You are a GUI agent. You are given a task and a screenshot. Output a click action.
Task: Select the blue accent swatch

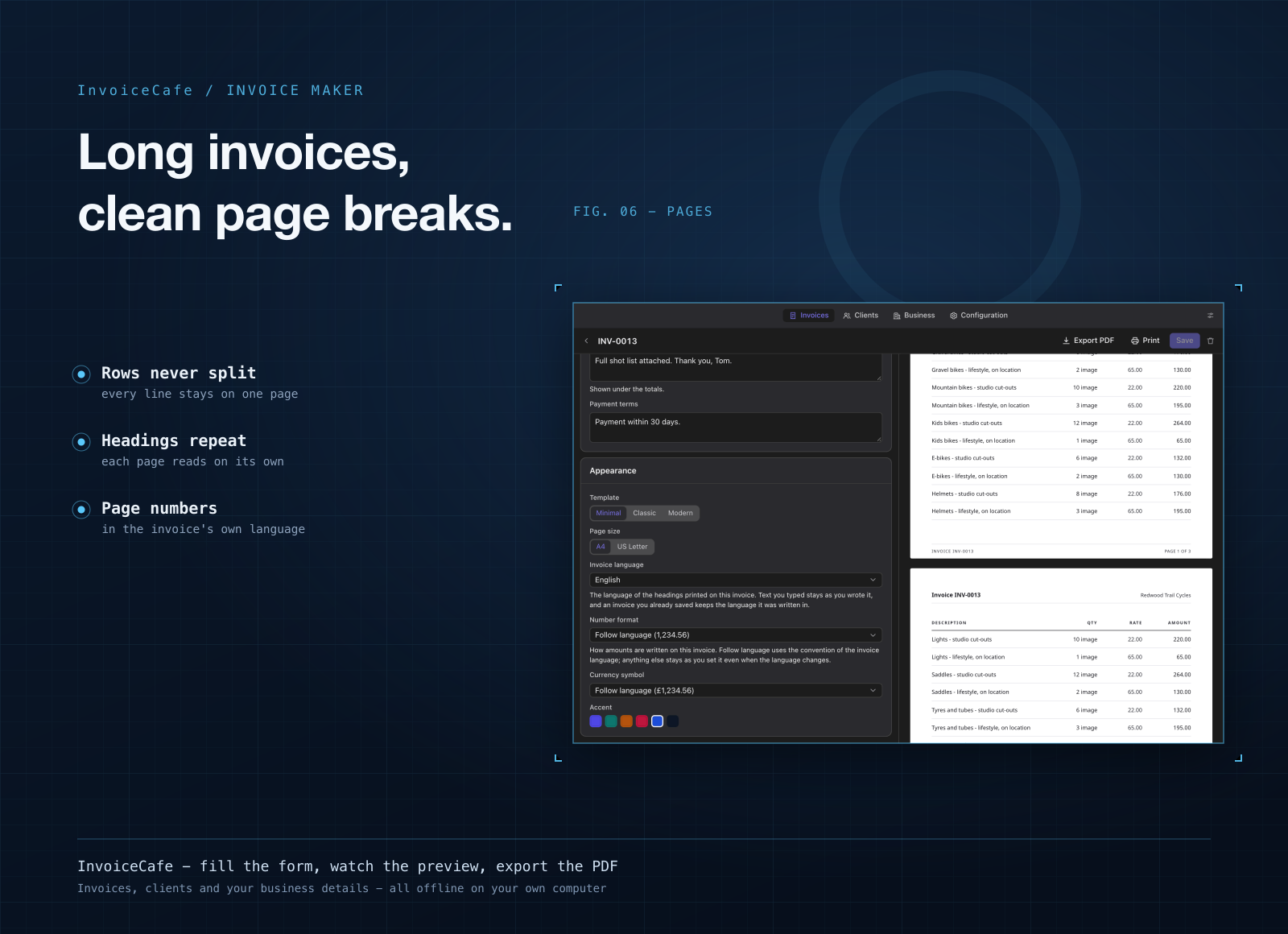[x=657, y=721]
